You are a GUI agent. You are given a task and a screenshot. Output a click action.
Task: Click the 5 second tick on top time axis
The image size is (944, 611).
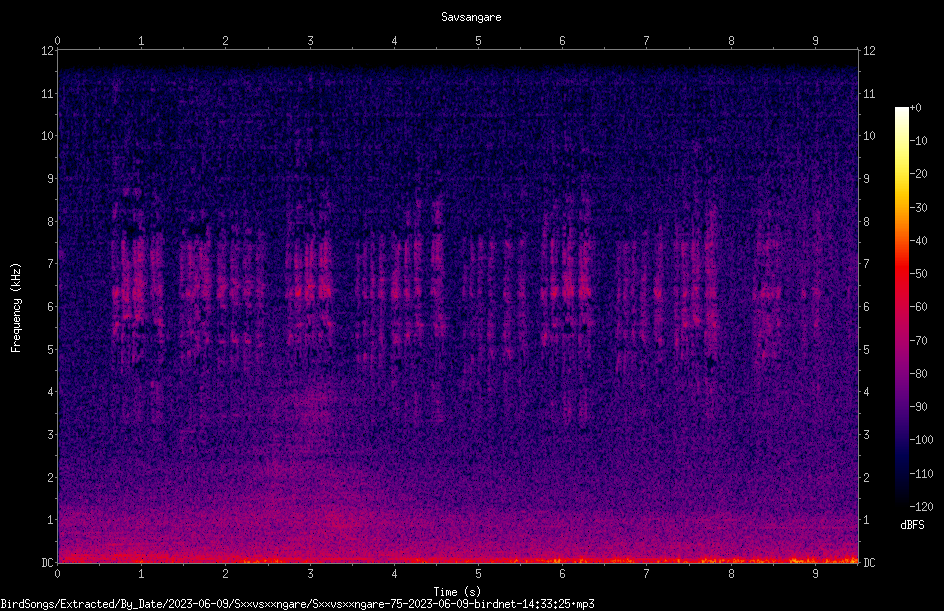(x=479, y=41)
